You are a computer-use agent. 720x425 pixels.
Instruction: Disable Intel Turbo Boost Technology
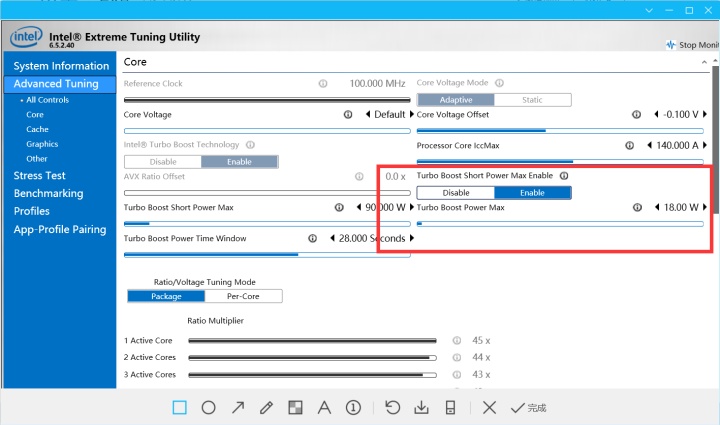tap(163, 162)
